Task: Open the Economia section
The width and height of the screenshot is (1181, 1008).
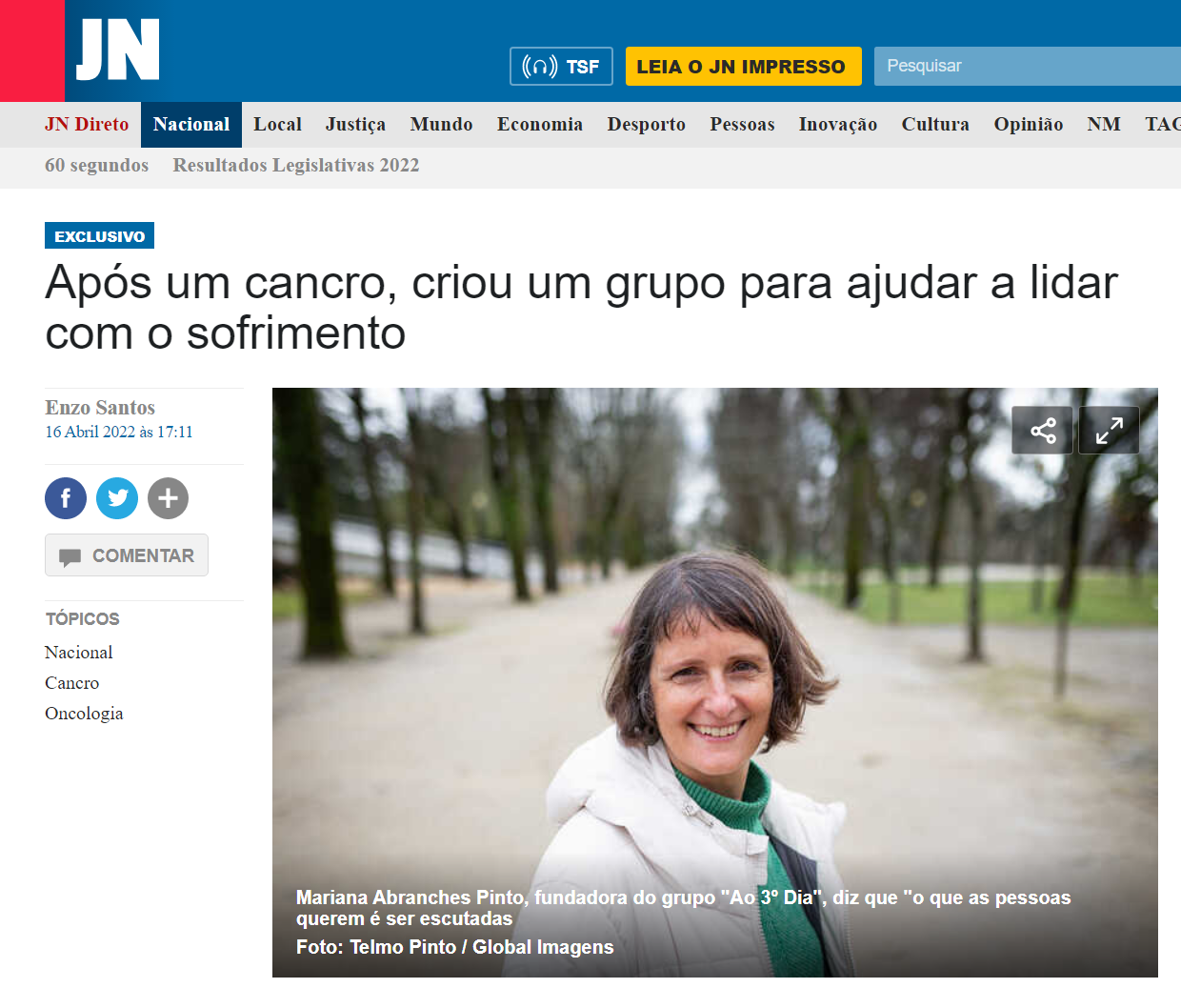Action: 540,125
